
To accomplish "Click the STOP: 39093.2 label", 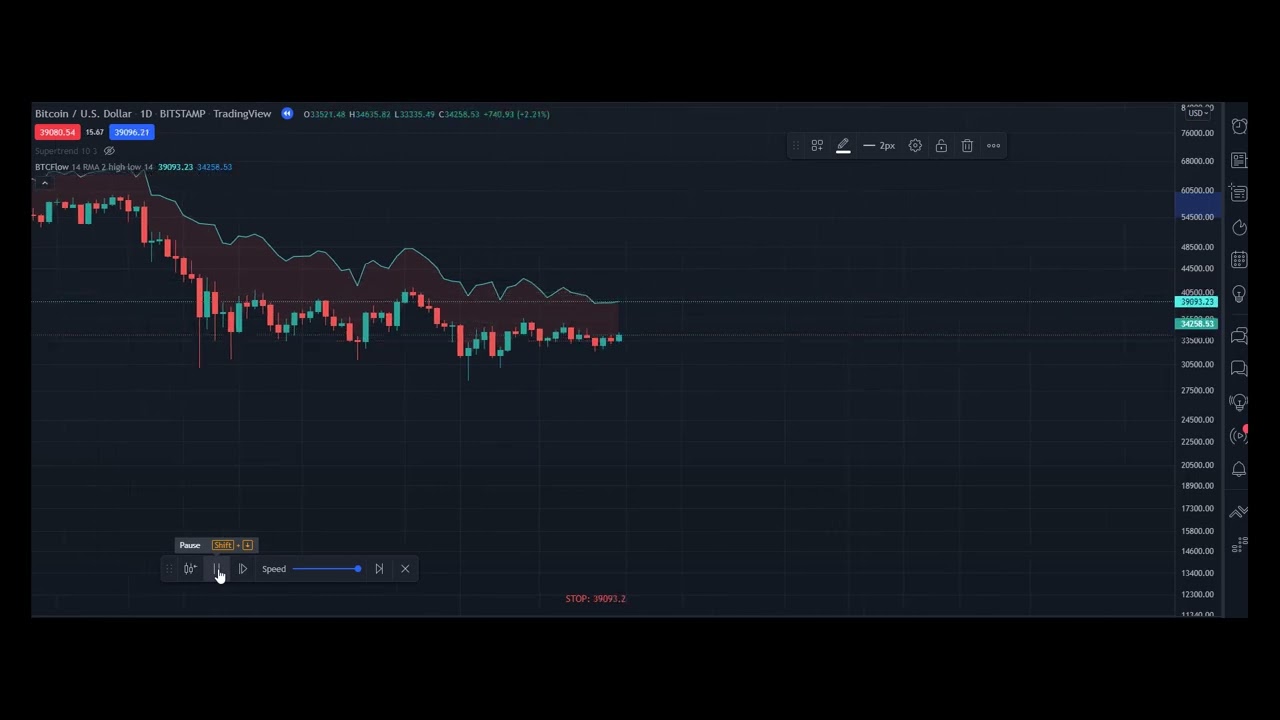I will pos(595,598).
